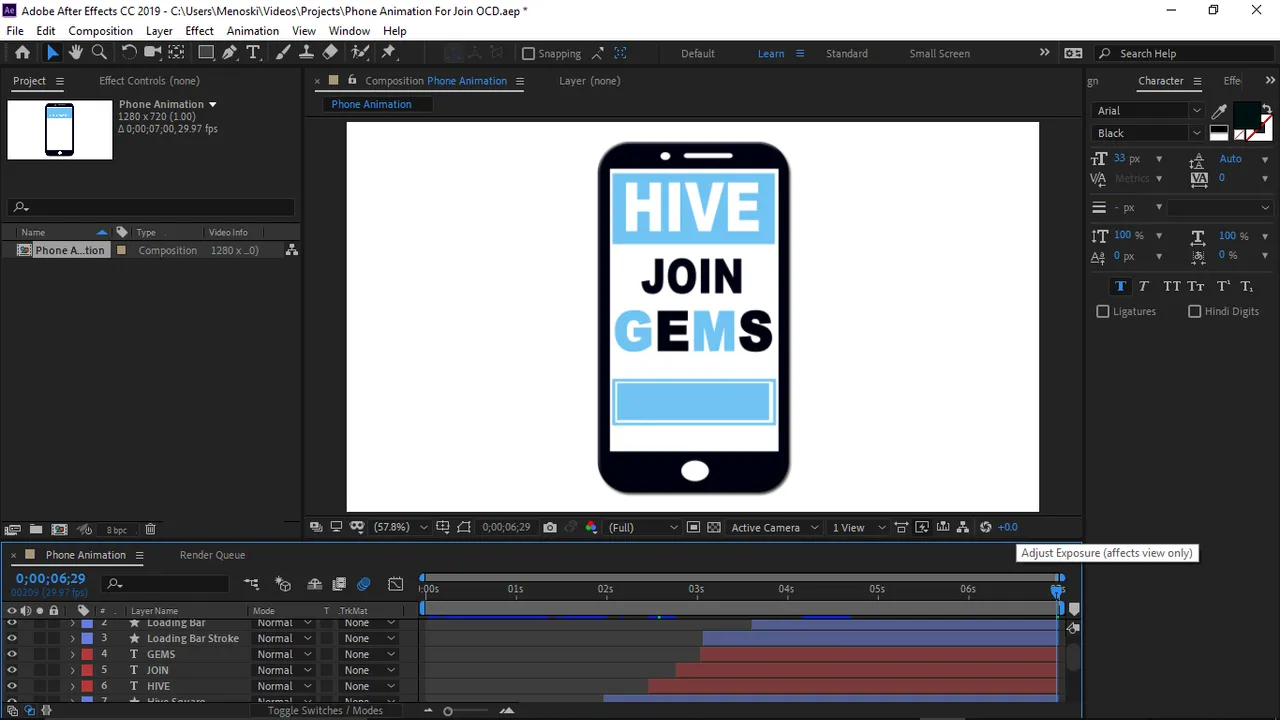
Task: Hide the Loading Bar Stroke layer eye
Action: point(12,638)
